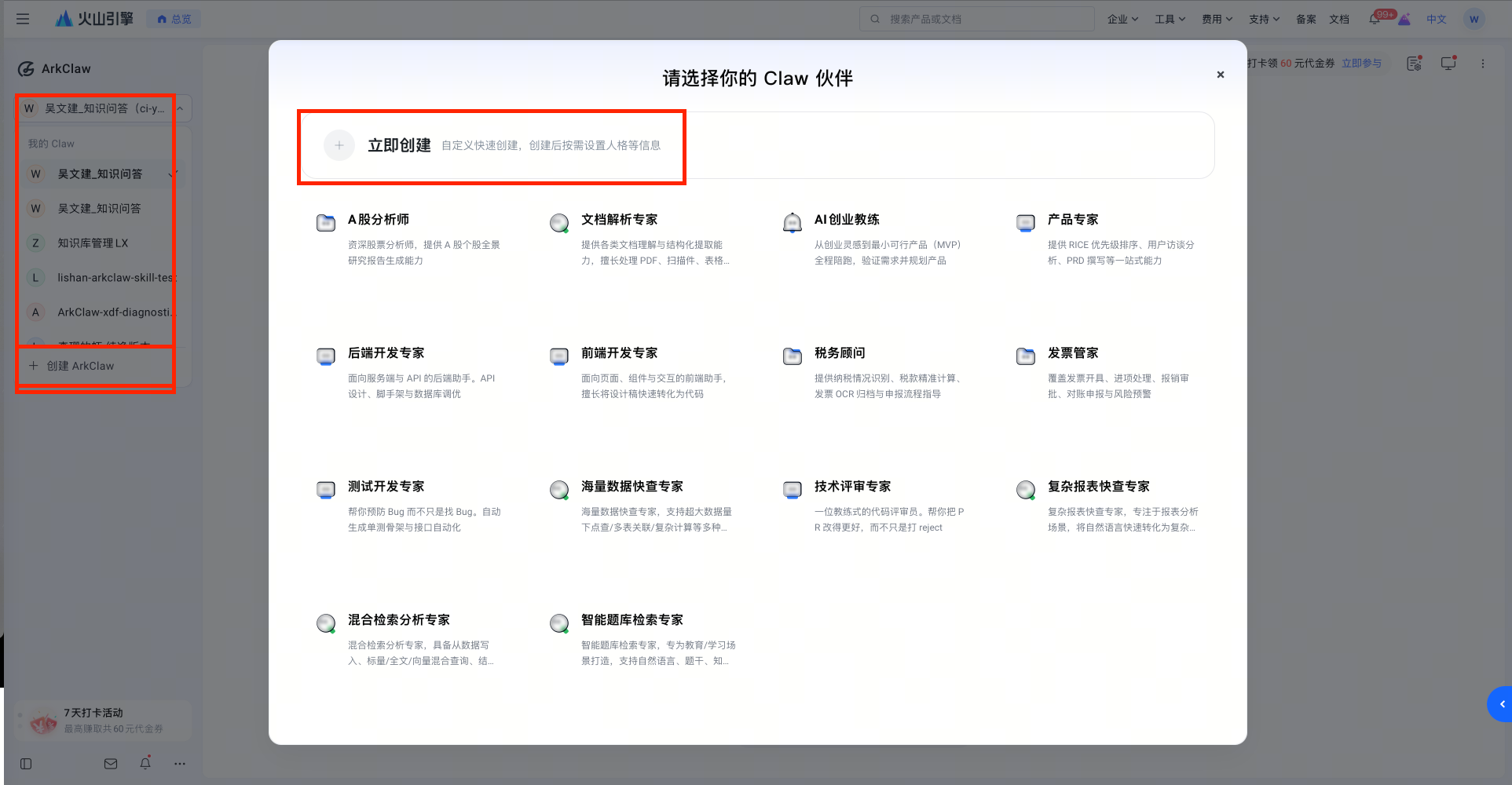Open the hamburger menu at top left
The height and width of the screenshot is (785, 1512).
pyautogui.click(x=23, y=19)
